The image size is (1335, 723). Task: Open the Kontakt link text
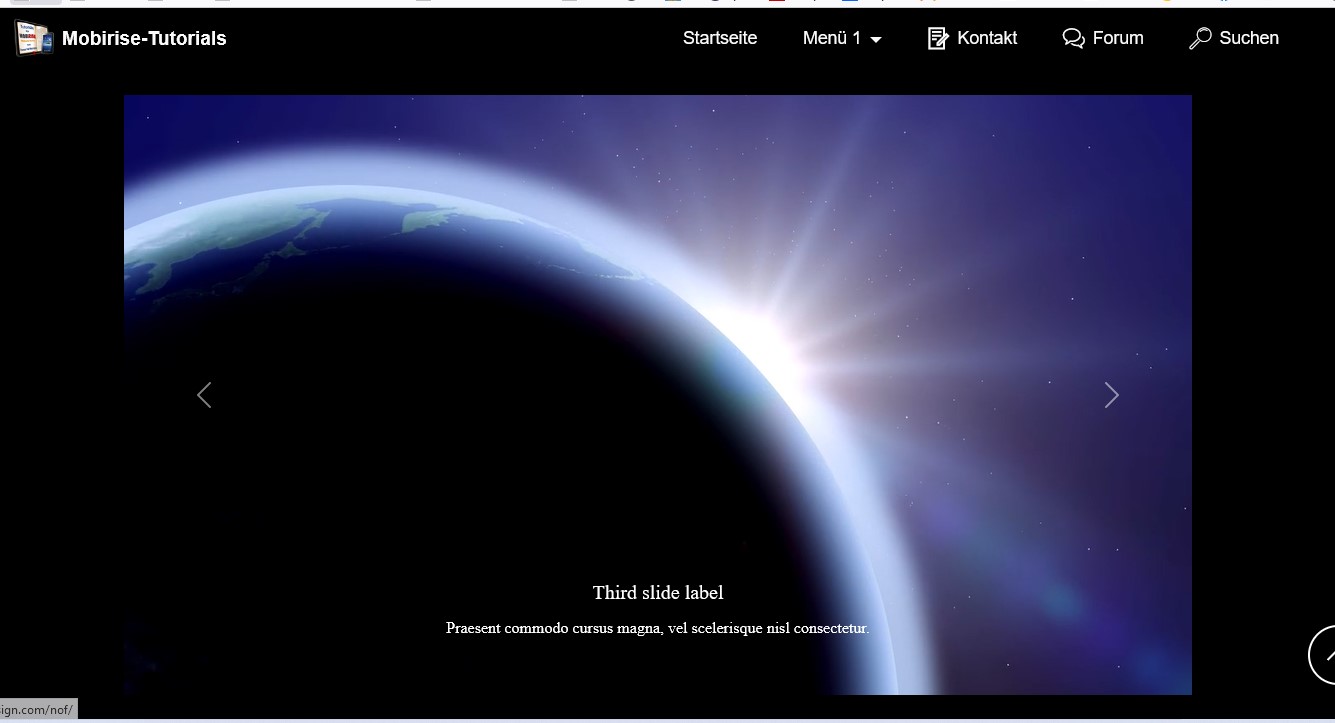[x=986, y=38]
